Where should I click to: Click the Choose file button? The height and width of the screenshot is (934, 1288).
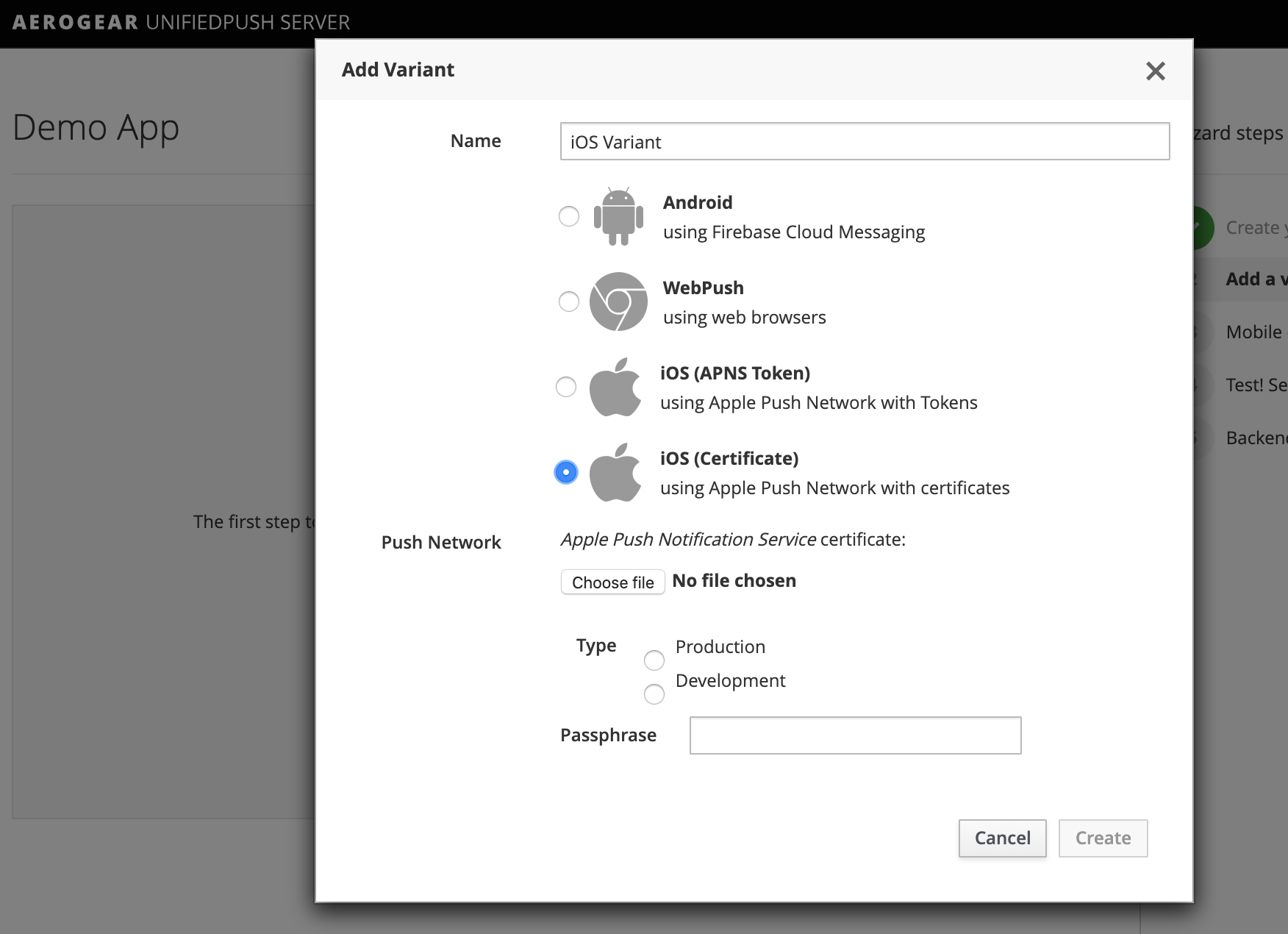(x=613, y=582)
